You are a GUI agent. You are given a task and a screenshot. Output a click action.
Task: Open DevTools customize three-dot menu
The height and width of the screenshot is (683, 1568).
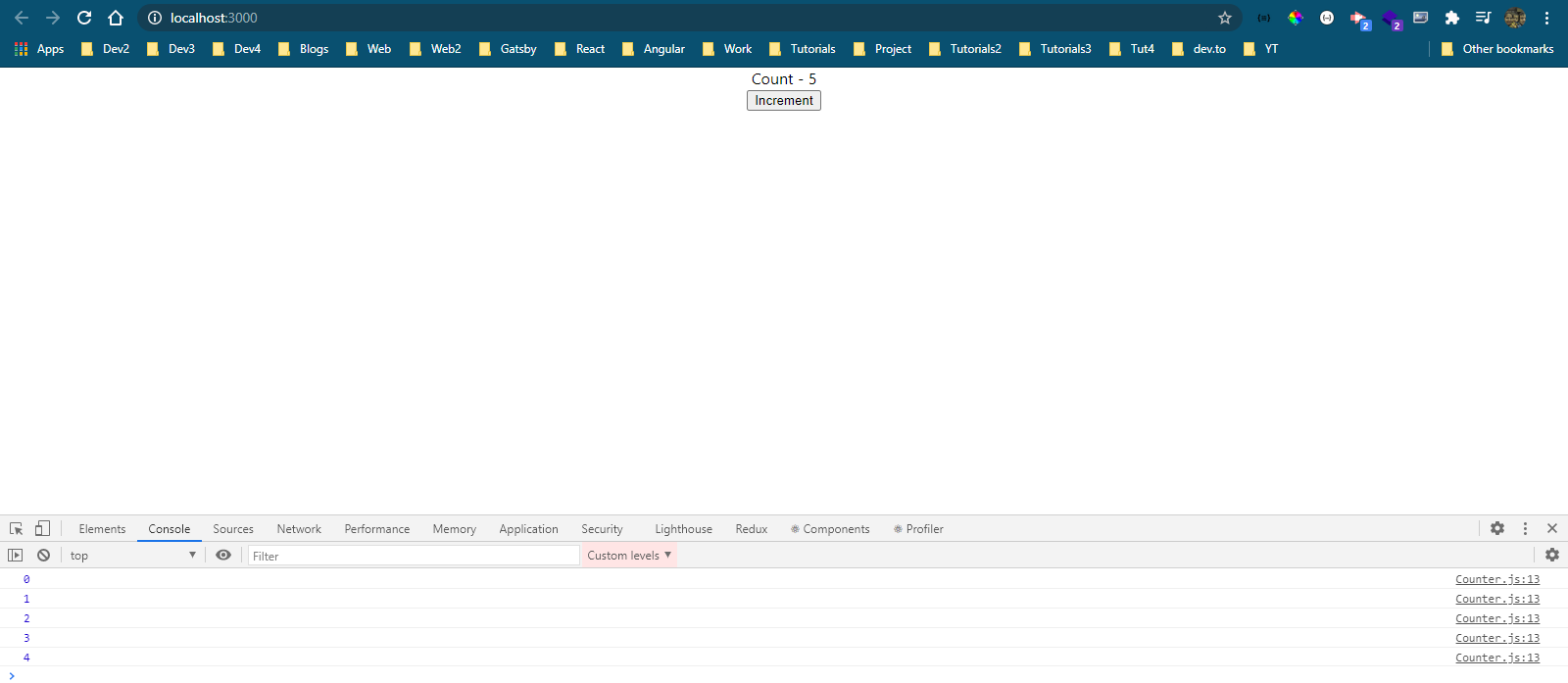(1525, 528)
